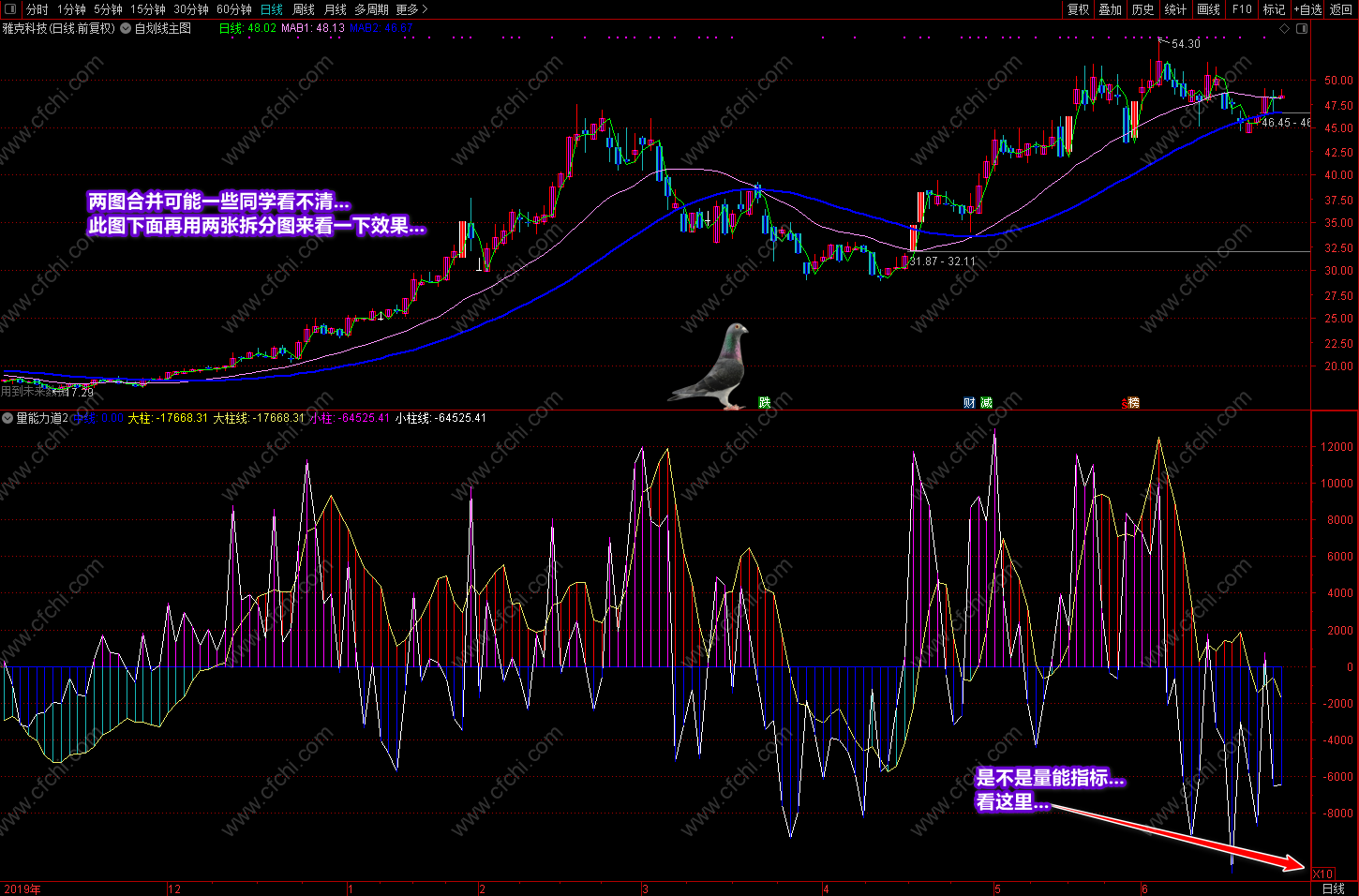The height and width of the screenshot is (896, 1359).
Task: Toggle 复权 price adjustment
Action: pos(1079,9)
